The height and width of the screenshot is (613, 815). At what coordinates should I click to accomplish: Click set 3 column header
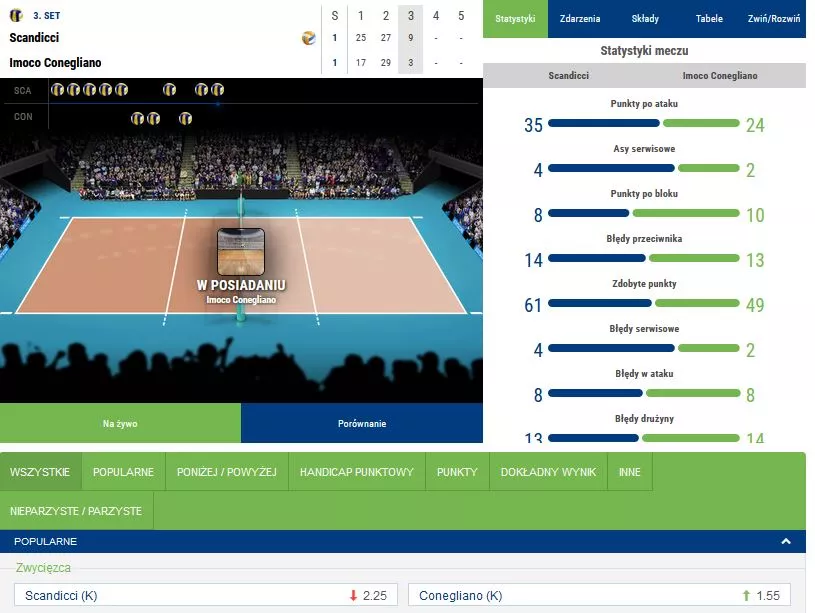tap(411, 16)
